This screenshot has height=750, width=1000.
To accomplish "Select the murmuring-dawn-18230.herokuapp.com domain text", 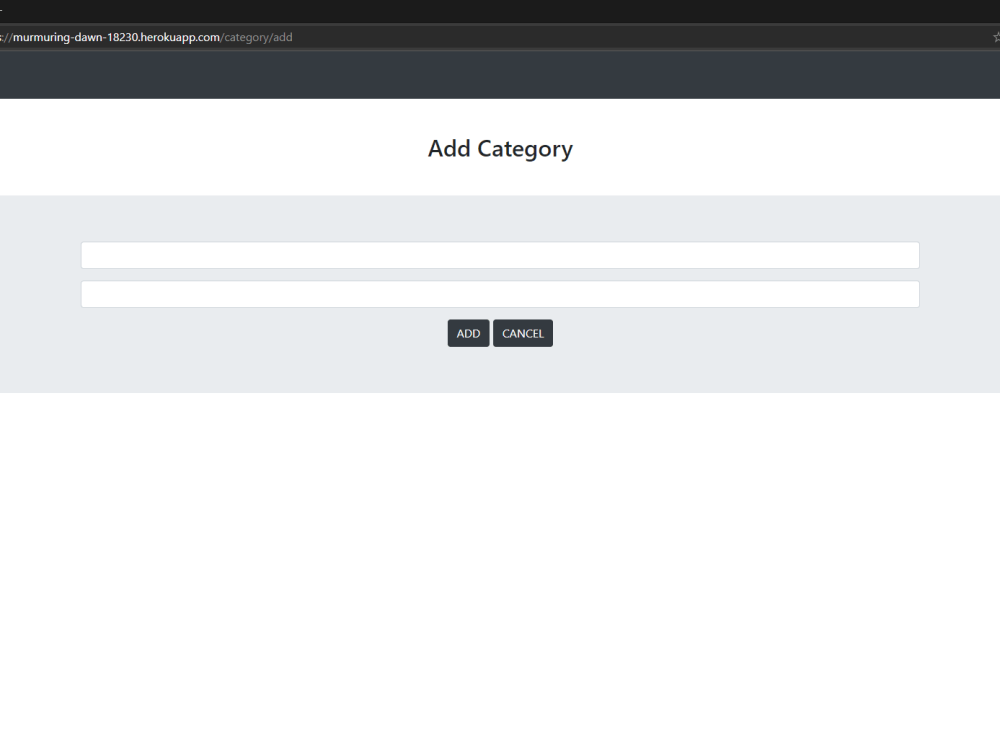I will tap(110, 37).
